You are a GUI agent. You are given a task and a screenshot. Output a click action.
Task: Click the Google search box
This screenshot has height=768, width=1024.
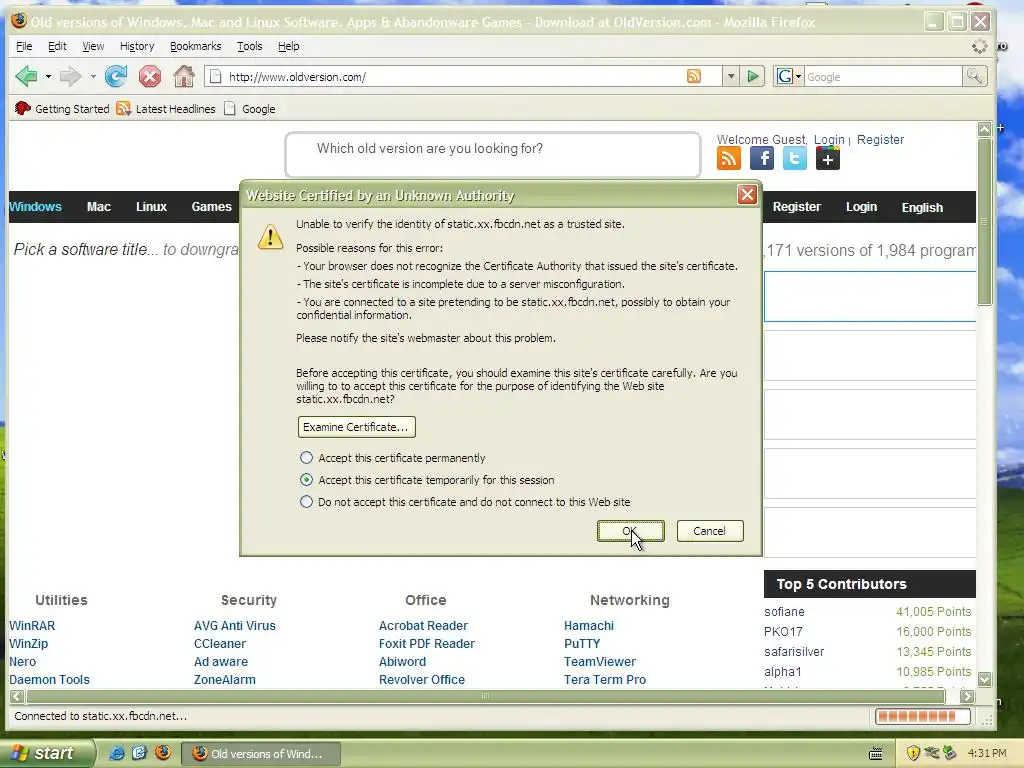883,77
